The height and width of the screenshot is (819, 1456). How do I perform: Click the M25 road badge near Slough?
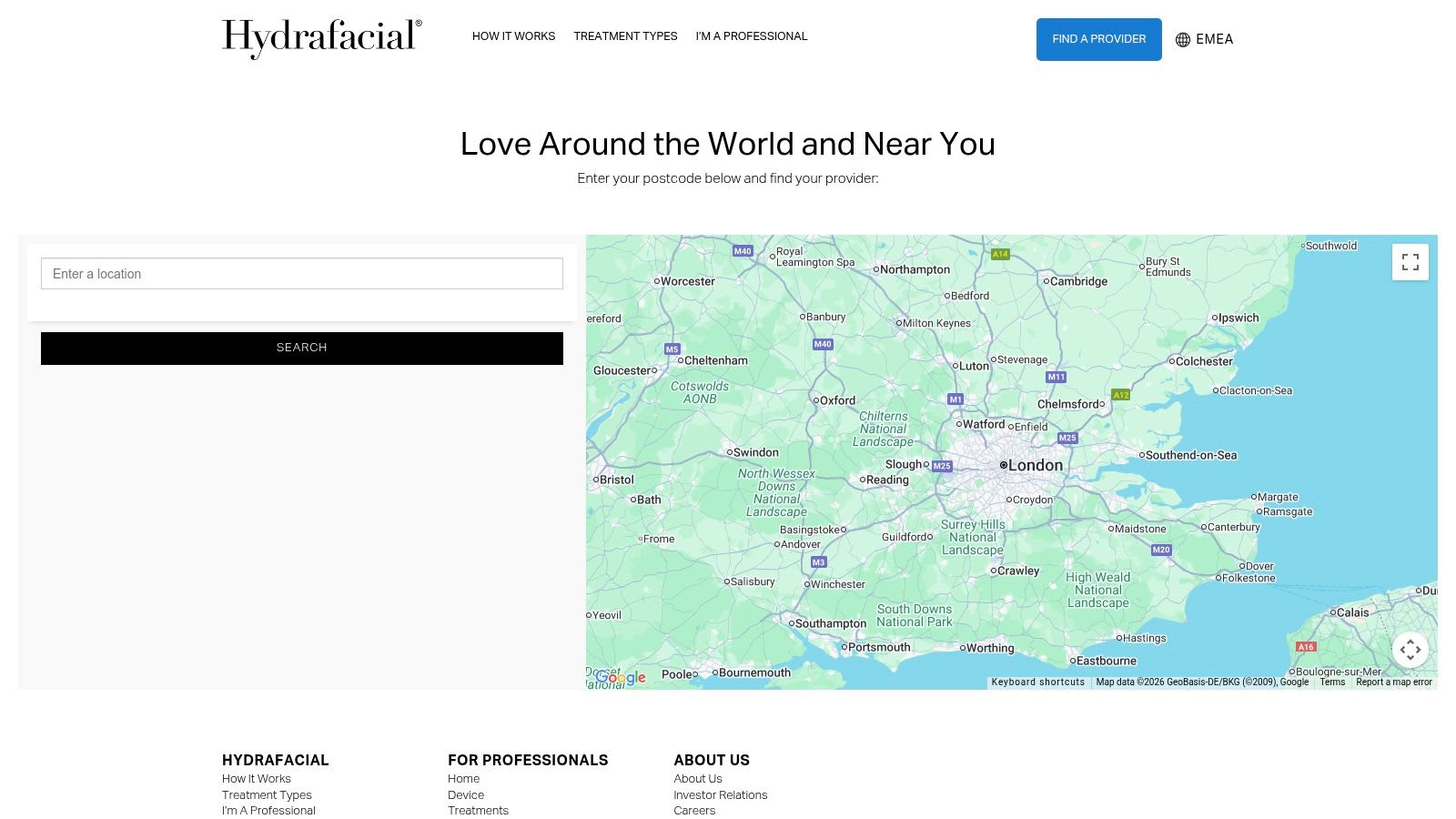[942, 466]
